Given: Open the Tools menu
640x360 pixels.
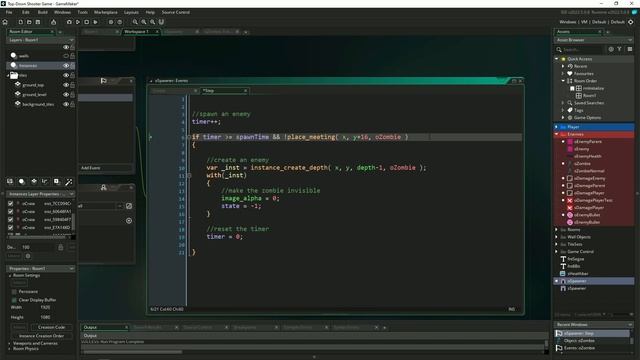Looking at the screenshot, I should click(x=82, y=12).
